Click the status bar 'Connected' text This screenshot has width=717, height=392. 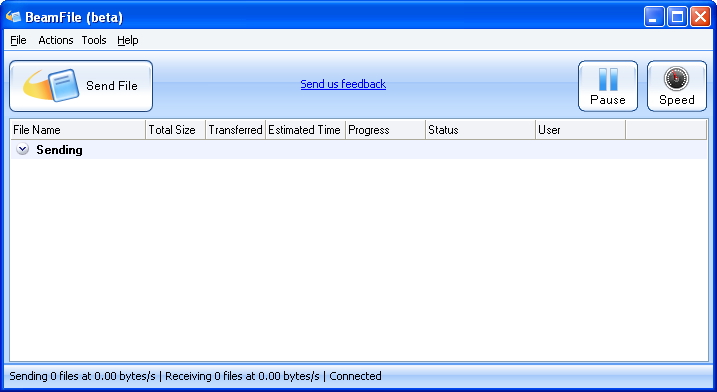(355, 376)
